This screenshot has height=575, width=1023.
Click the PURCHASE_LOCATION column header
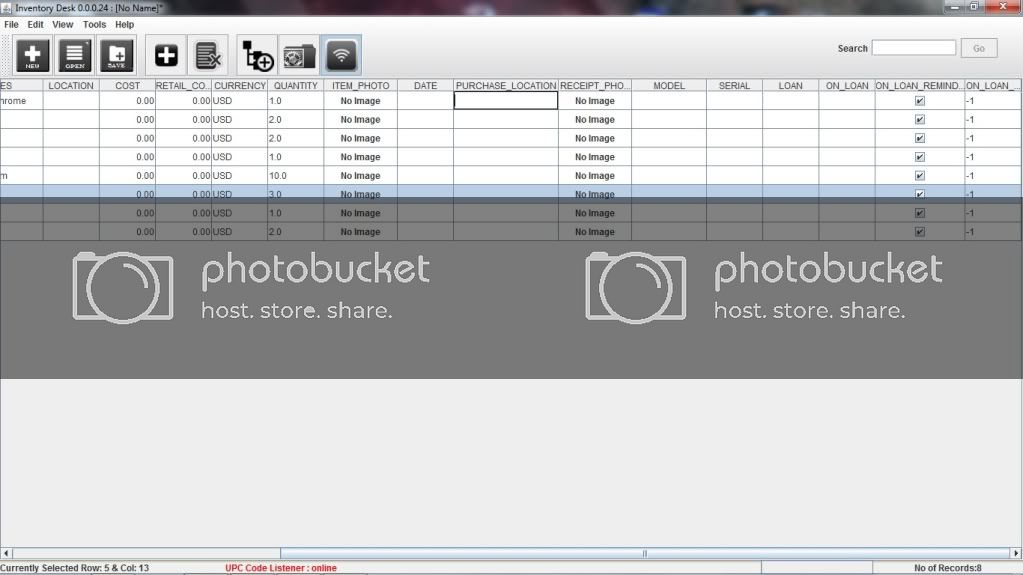[x=506, y=85]
